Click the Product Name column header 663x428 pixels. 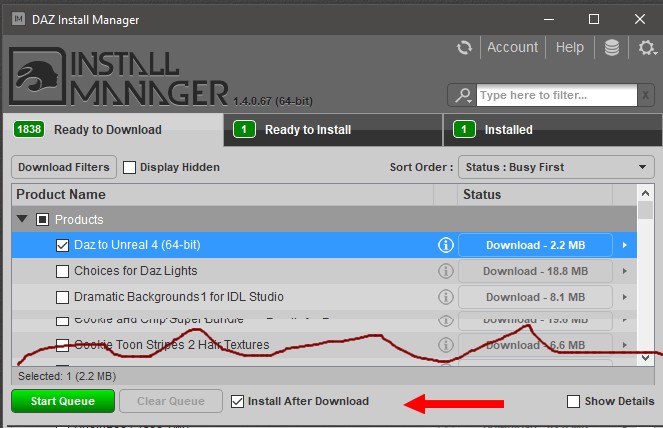pos(222,195)
